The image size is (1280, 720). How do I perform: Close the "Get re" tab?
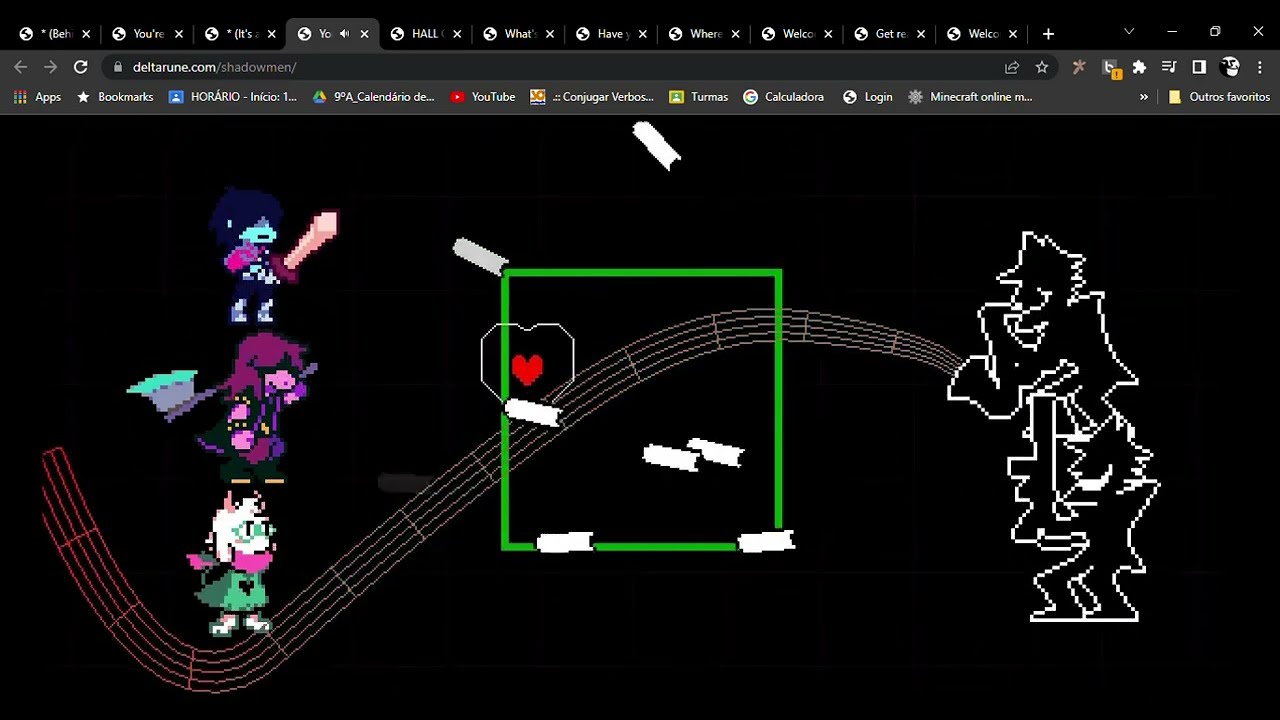click(x=920, y=34)
